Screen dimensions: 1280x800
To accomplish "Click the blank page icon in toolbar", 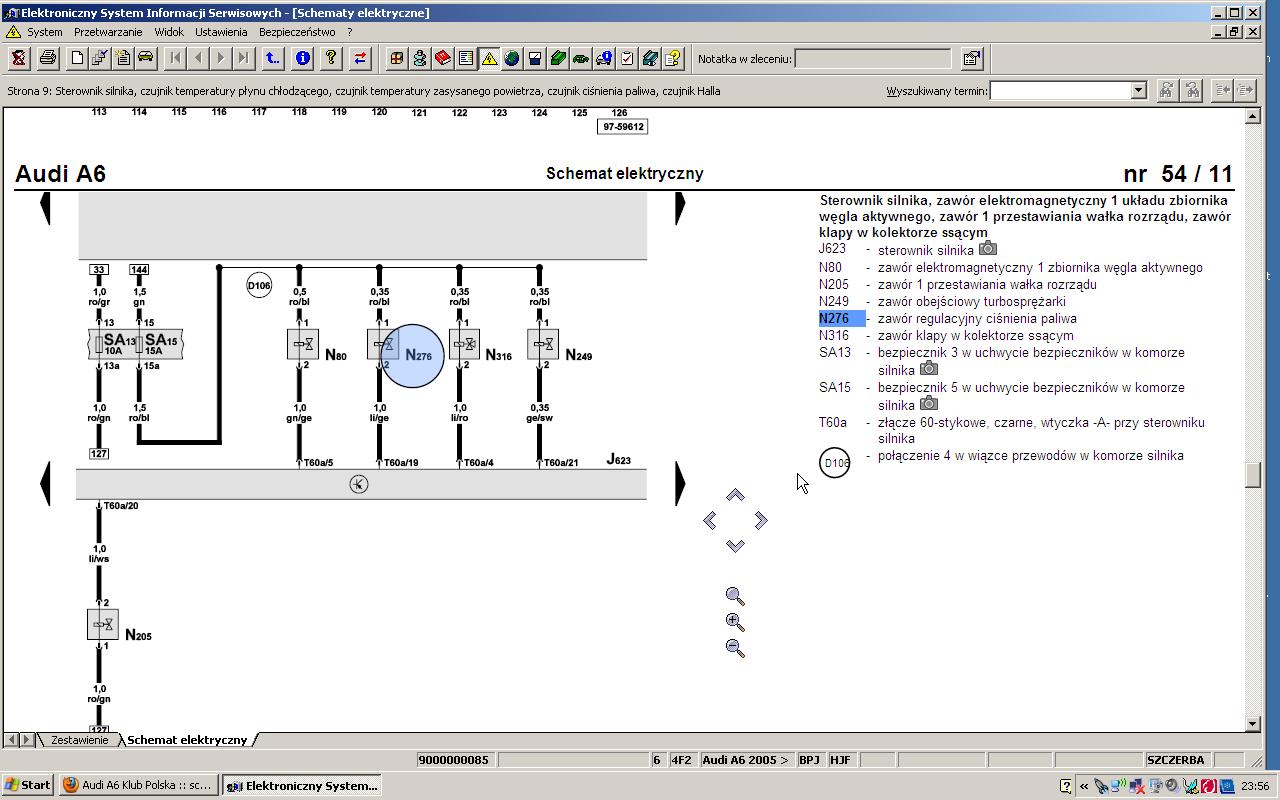I will [77, 58].
